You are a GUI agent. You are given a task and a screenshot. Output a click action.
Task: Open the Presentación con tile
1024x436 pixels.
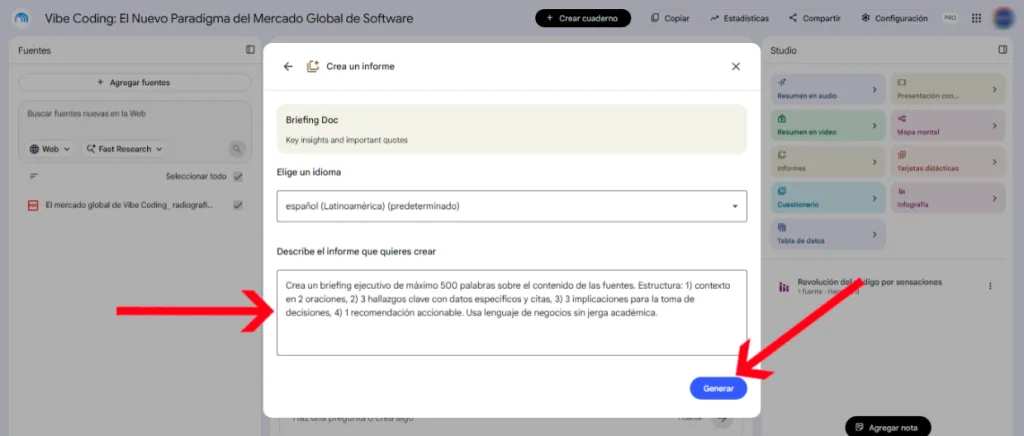pos(948,89)
